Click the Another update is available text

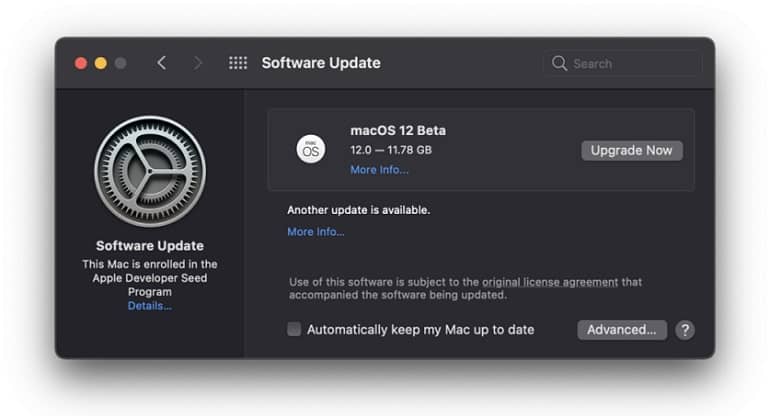pyautogui.click(x=359, y=210)
